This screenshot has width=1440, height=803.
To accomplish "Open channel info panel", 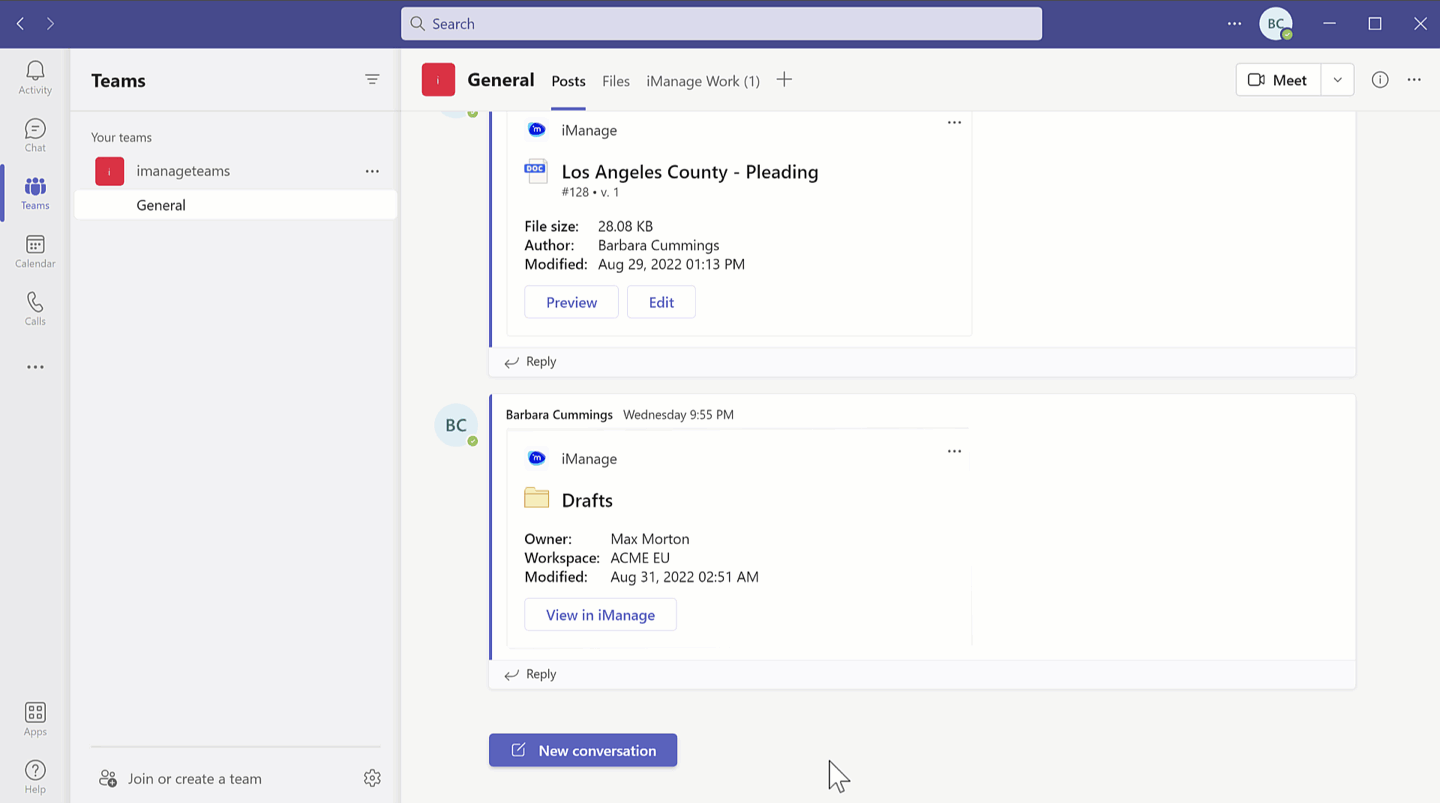I will [1380, 80].
